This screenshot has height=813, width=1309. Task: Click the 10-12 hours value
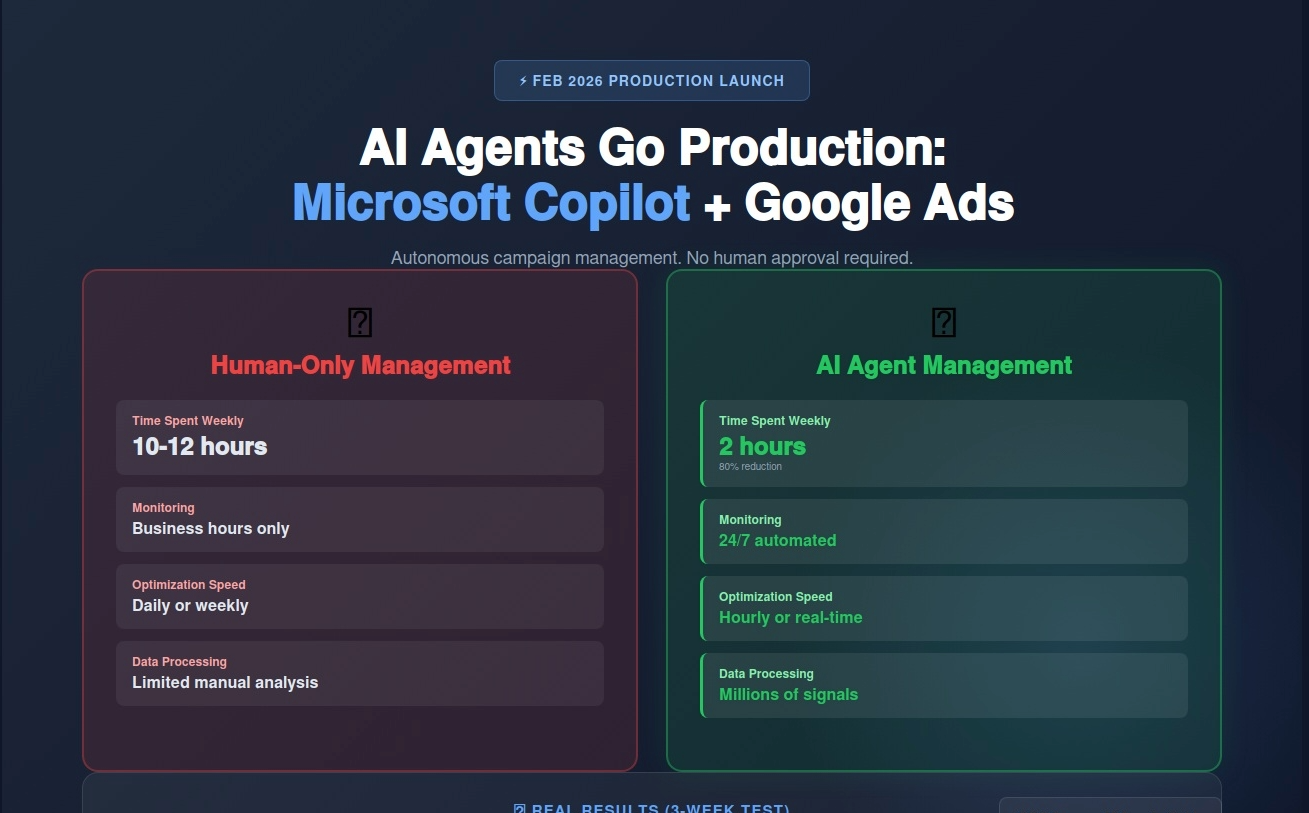tap(200, 447)
